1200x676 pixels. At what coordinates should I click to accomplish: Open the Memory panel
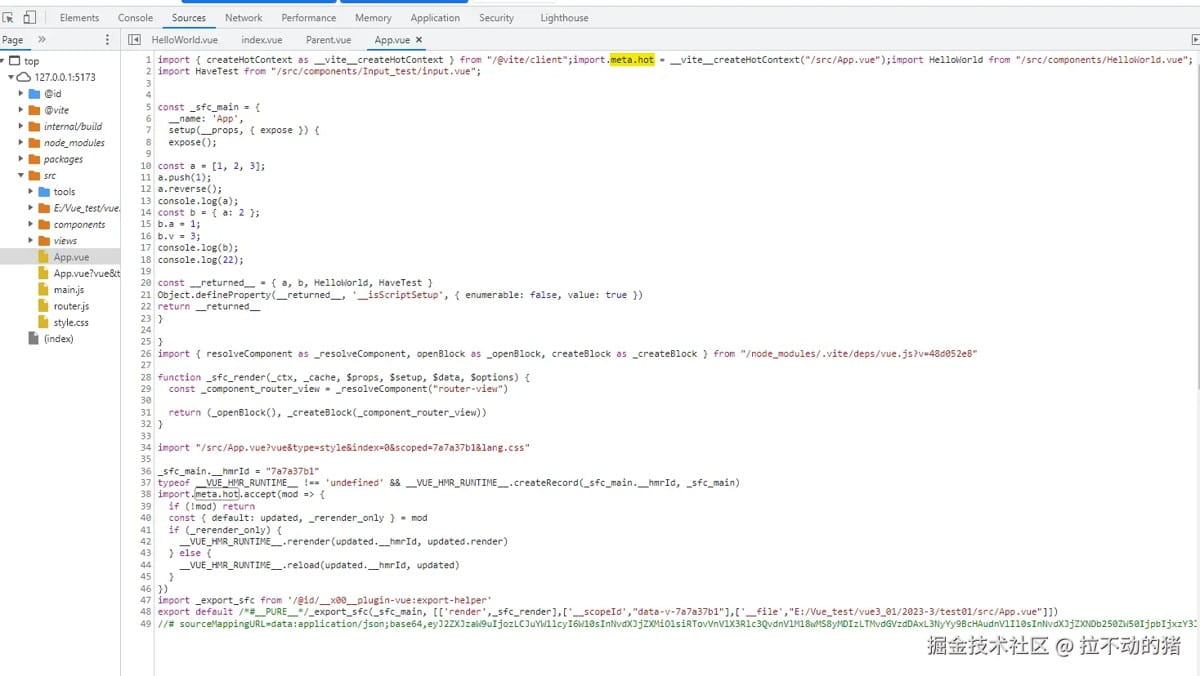click(373, 17)
